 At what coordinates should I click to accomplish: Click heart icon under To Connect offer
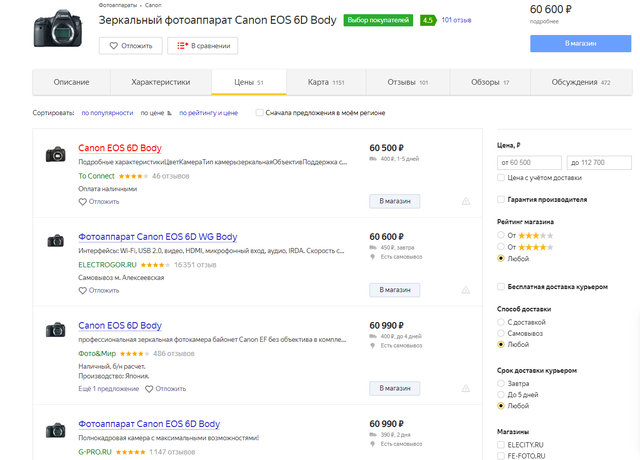click(83, 201)
